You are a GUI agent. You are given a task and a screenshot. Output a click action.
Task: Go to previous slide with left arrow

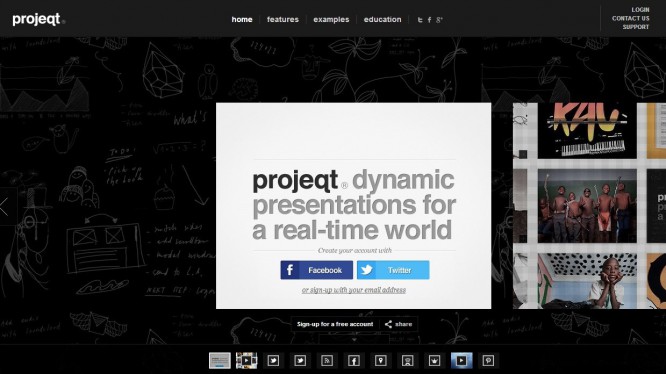tap(5, 207)
